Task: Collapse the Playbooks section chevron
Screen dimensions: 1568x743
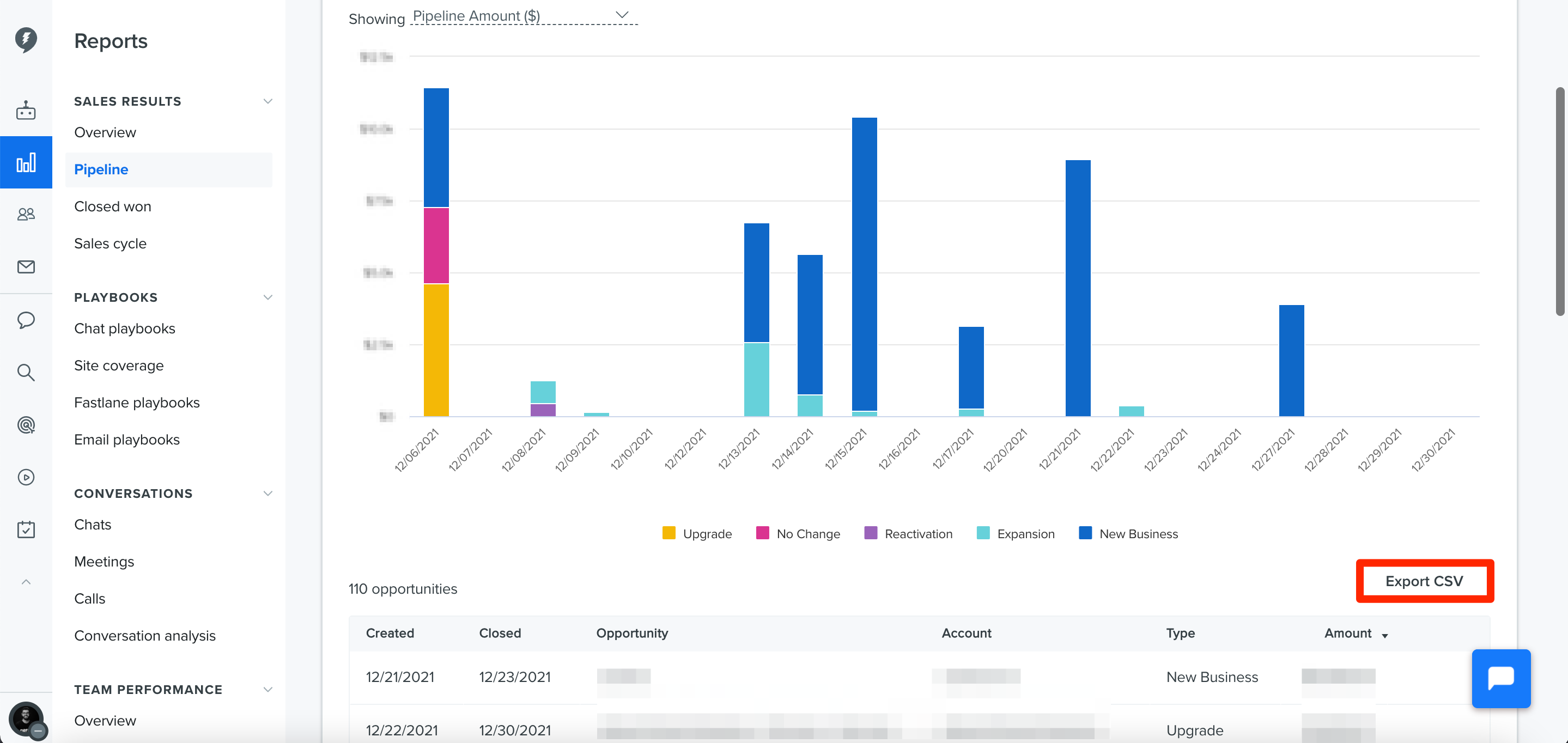Action: pos(267,297)
